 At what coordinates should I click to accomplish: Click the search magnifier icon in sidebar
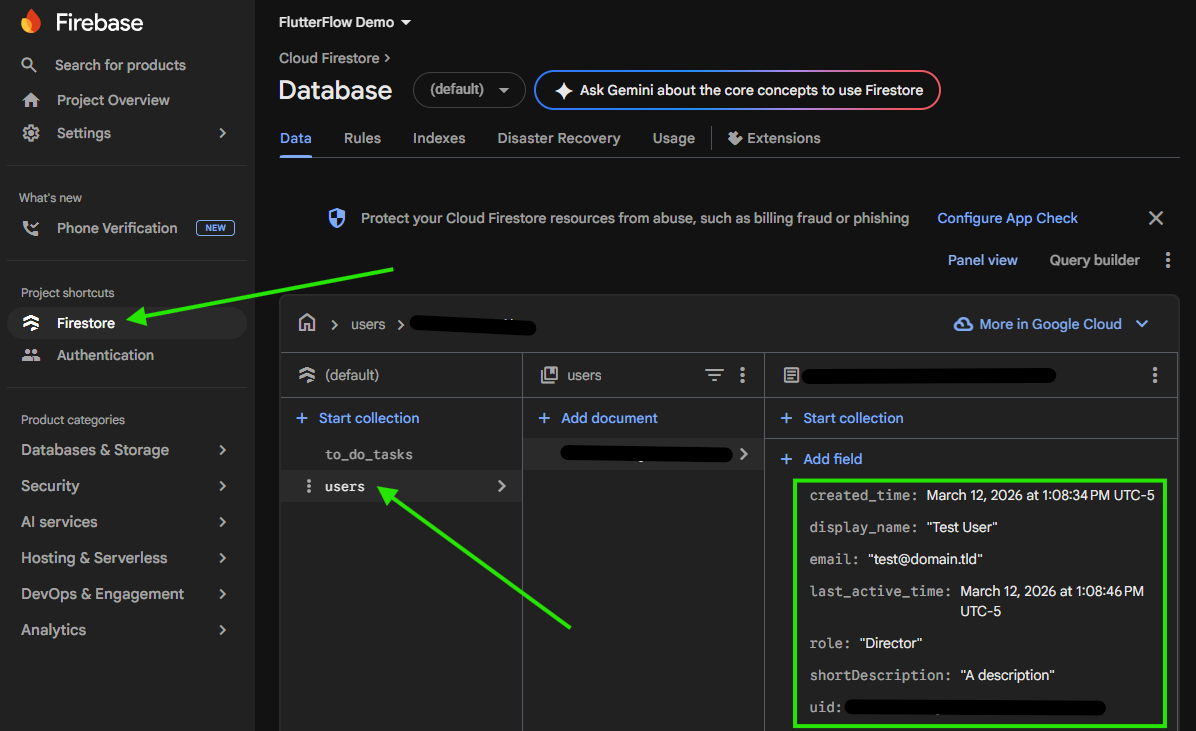(29, 65)
